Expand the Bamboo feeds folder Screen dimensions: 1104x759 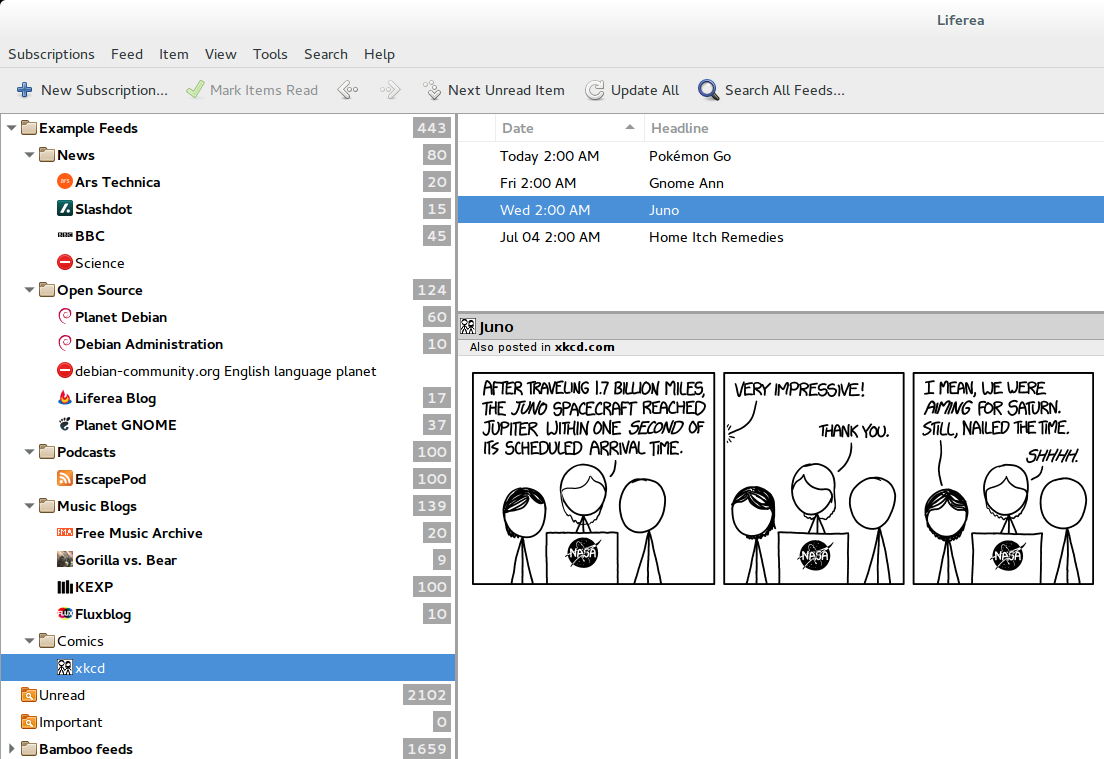click(x=11, y=748)
